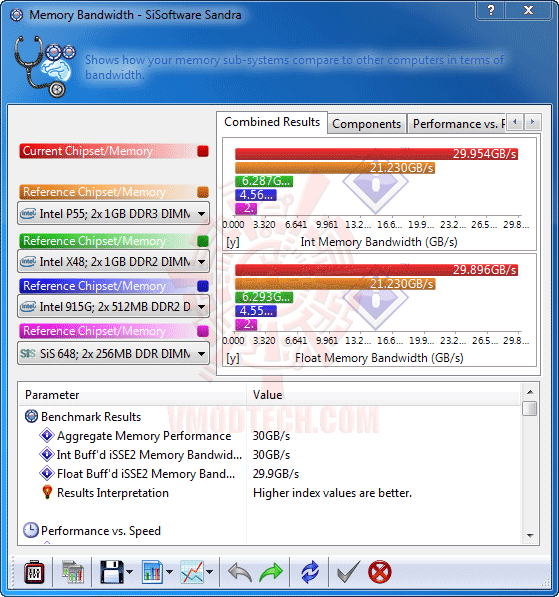Select the Benchmark Results tree item

click(91, 417)
